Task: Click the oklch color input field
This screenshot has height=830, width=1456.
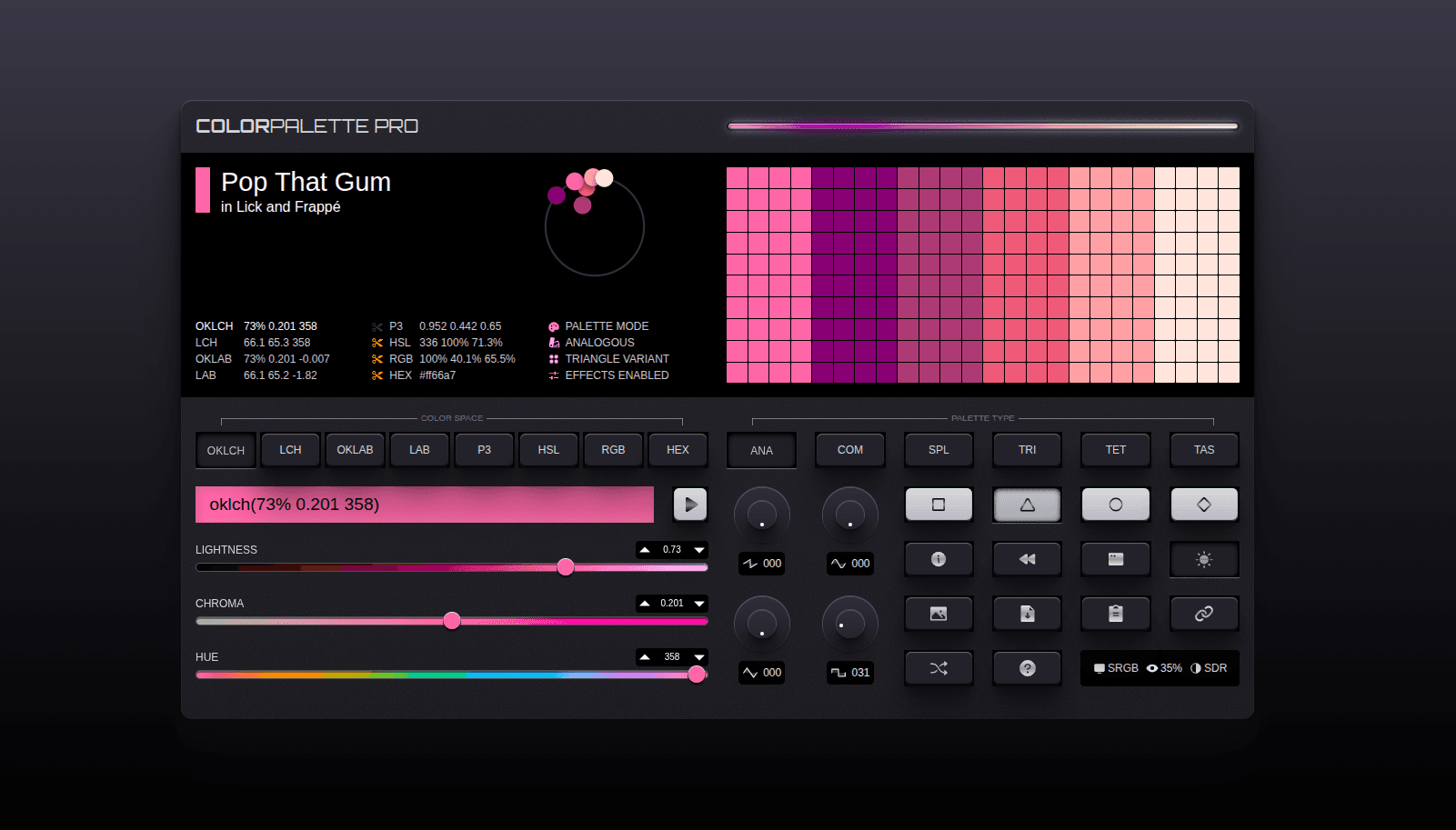Action: [x=424, y=504]
